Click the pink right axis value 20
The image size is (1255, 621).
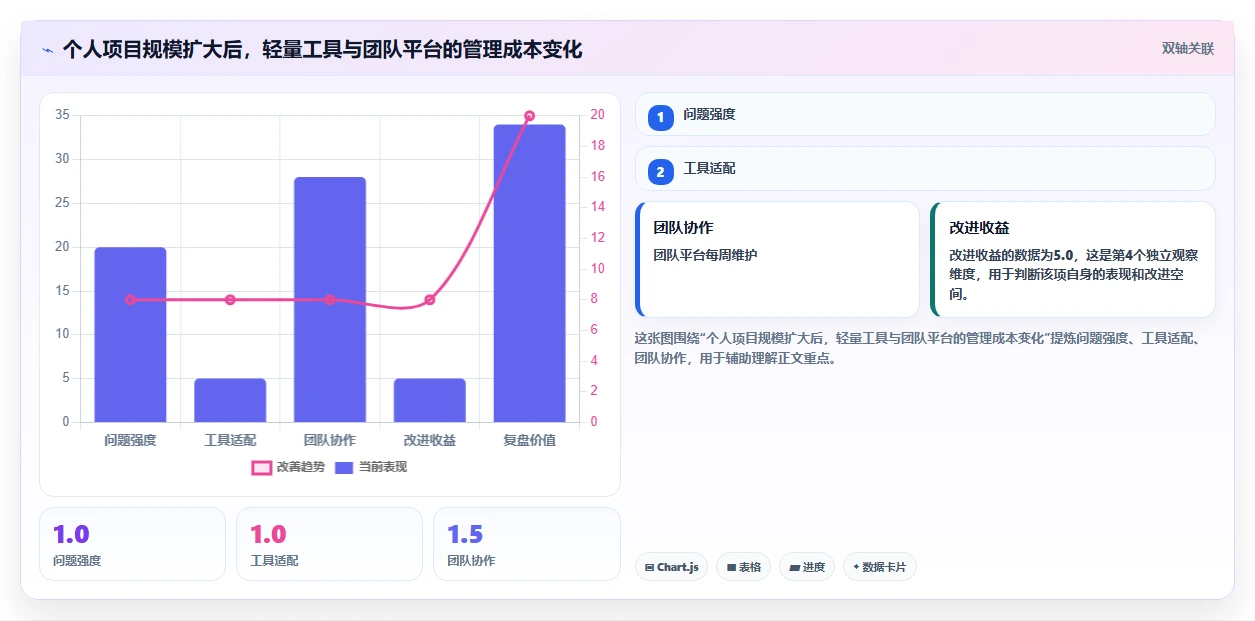597,115
